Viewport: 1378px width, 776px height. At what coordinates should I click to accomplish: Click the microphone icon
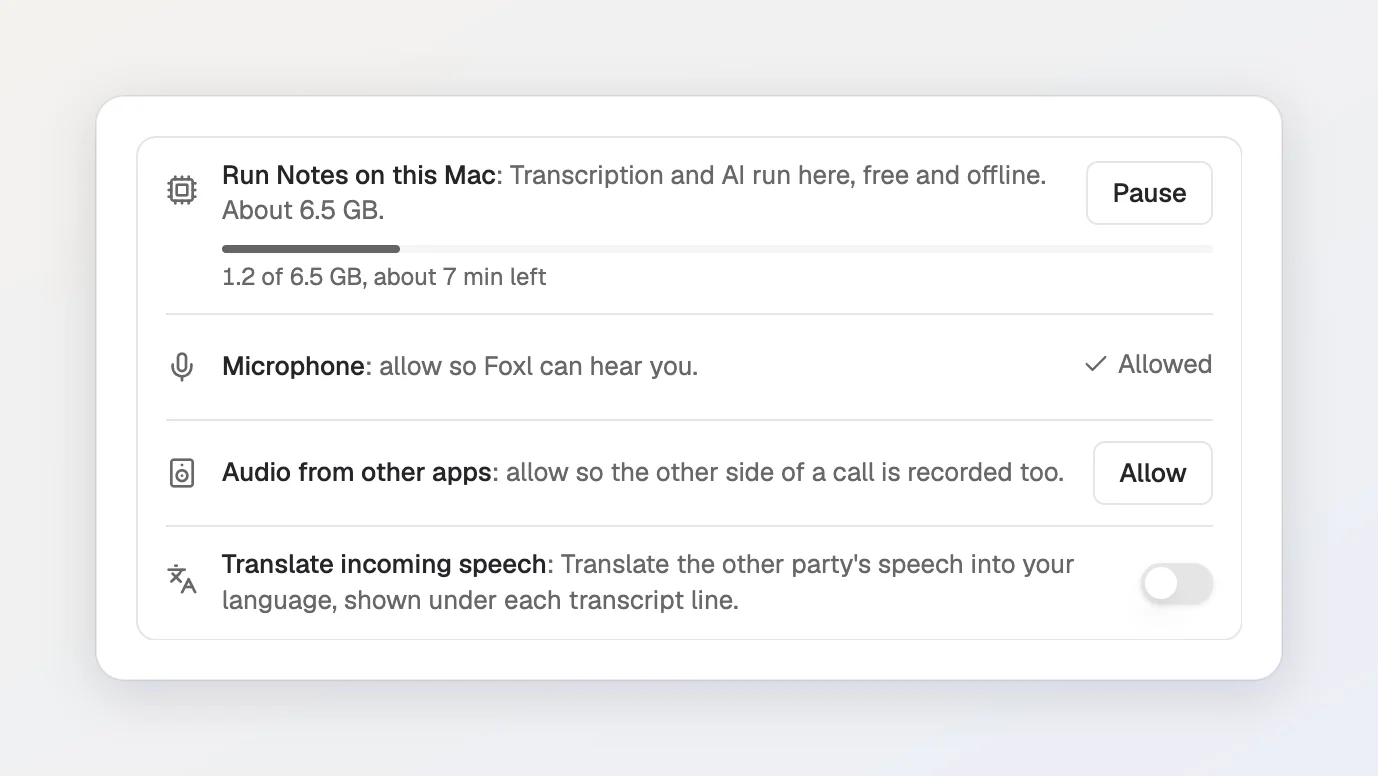(x=181, y=367)
